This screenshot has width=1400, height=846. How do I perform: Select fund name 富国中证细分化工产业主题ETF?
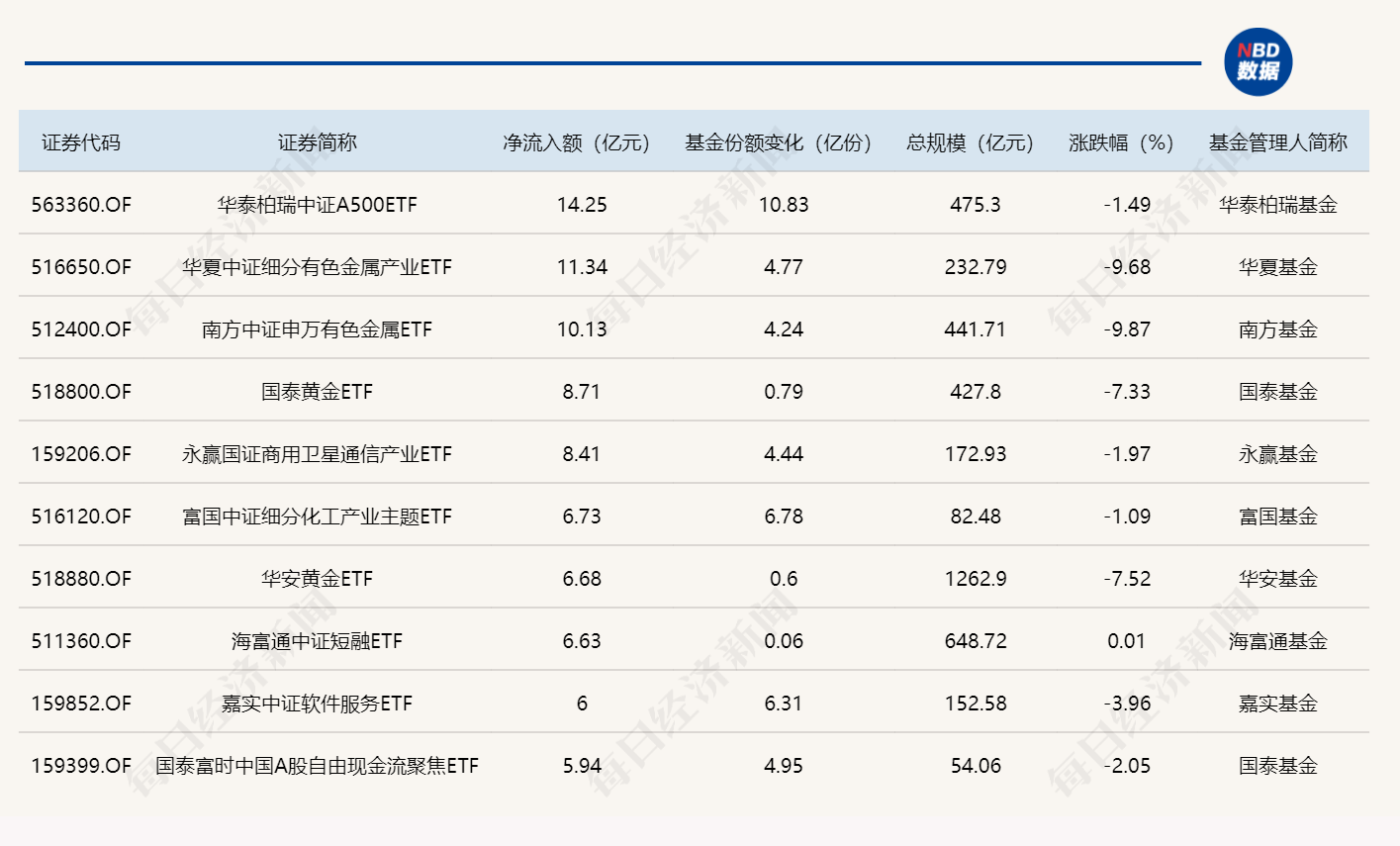pos(317,517)
